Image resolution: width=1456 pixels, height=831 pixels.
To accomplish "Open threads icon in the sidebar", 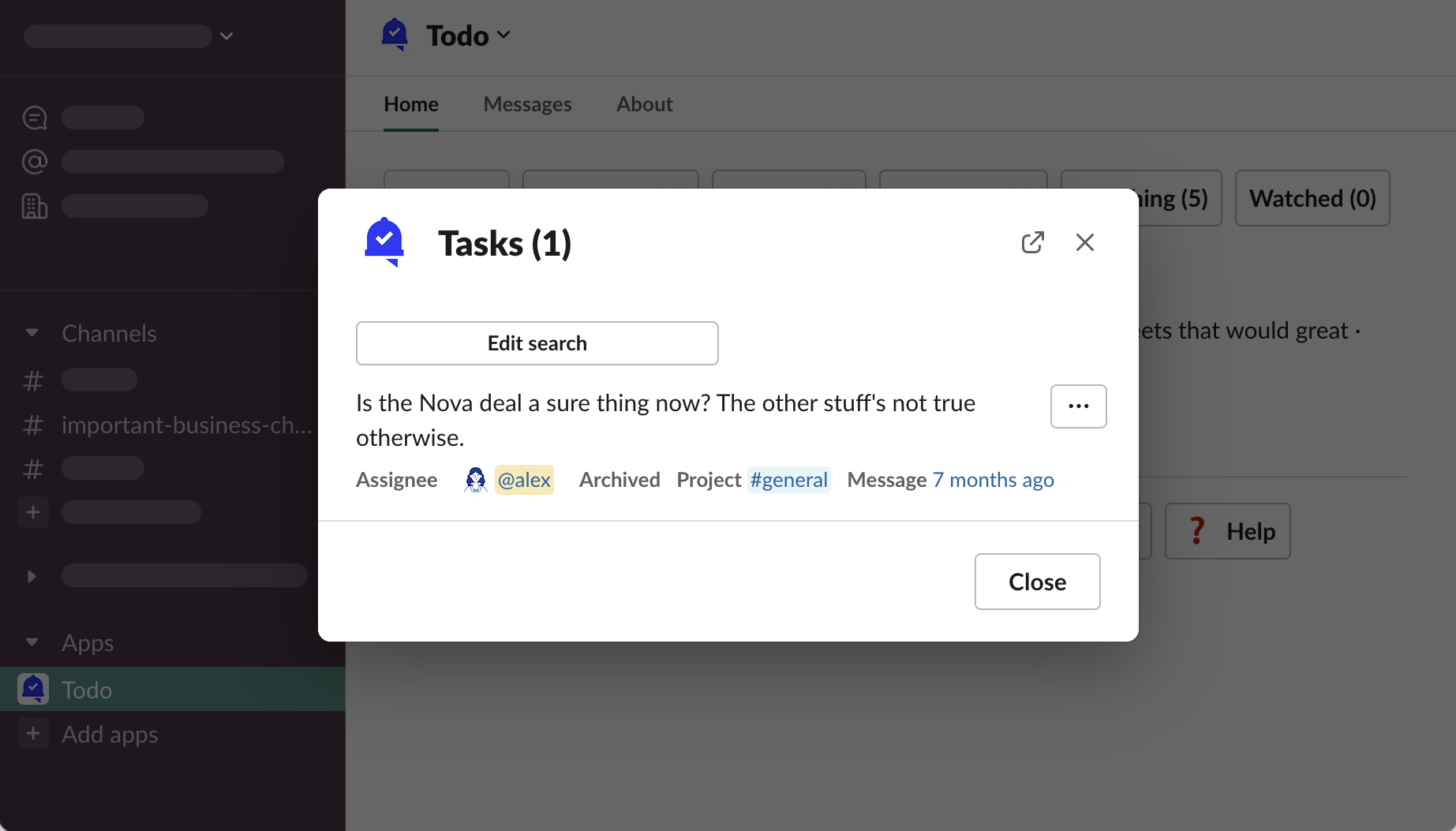I will 35,118.
